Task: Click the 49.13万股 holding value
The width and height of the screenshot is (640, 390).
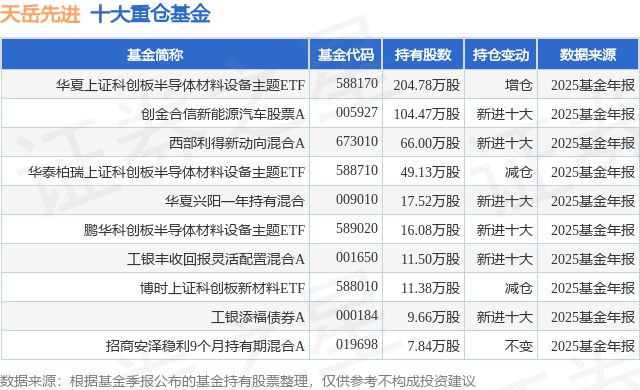Action: [430, 172]
